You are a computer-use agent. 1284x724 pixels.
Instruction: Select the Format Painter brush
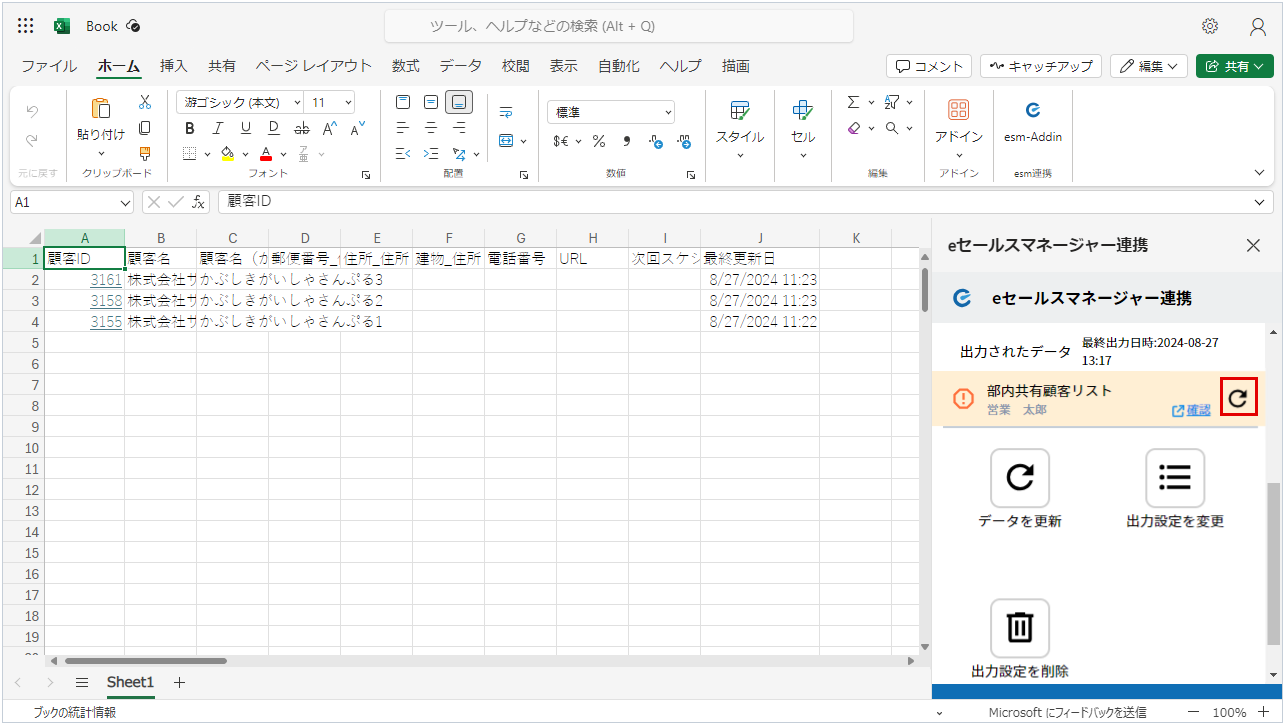click(145, 154)
